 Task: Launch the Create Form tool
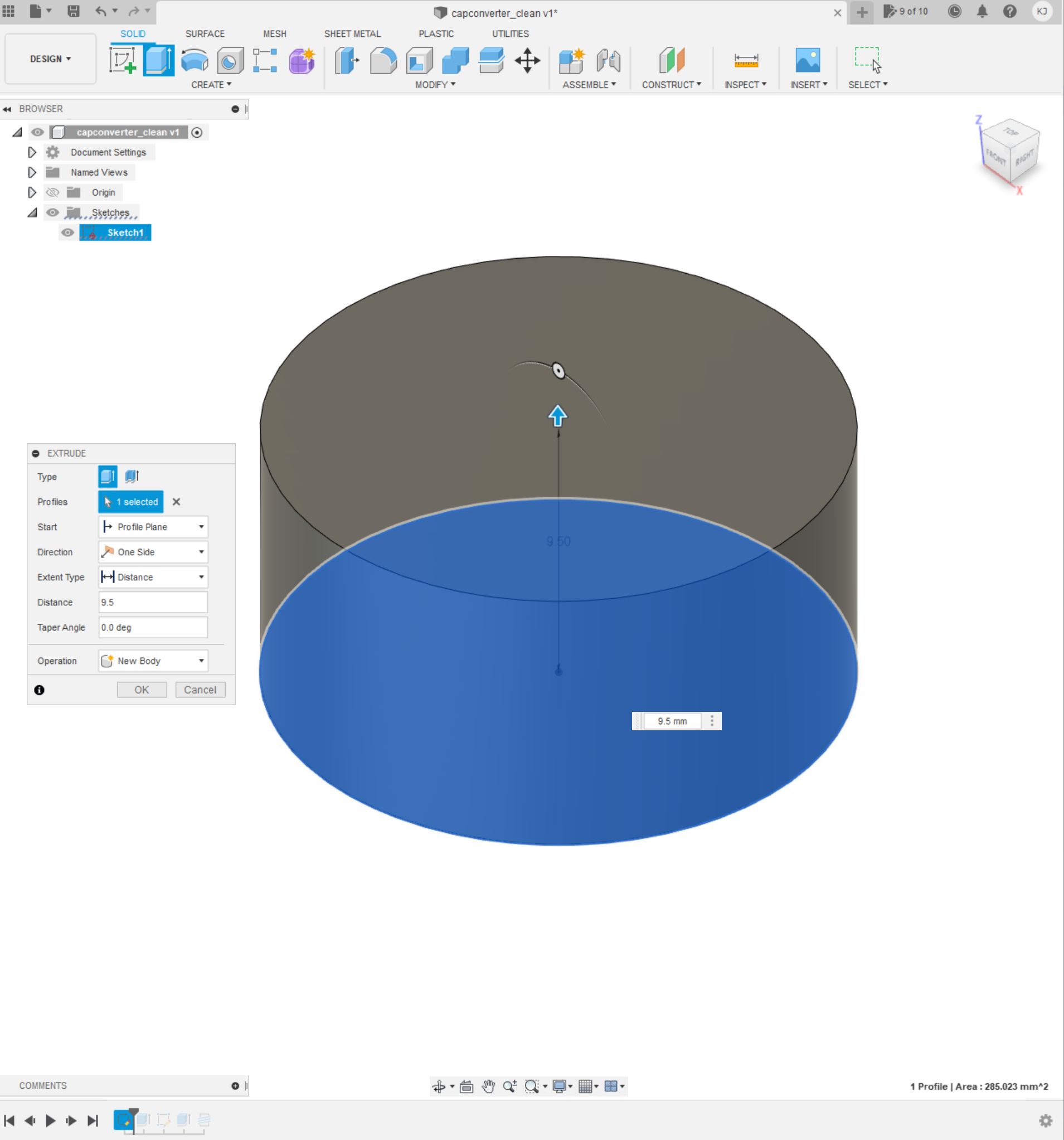(302, 60)
